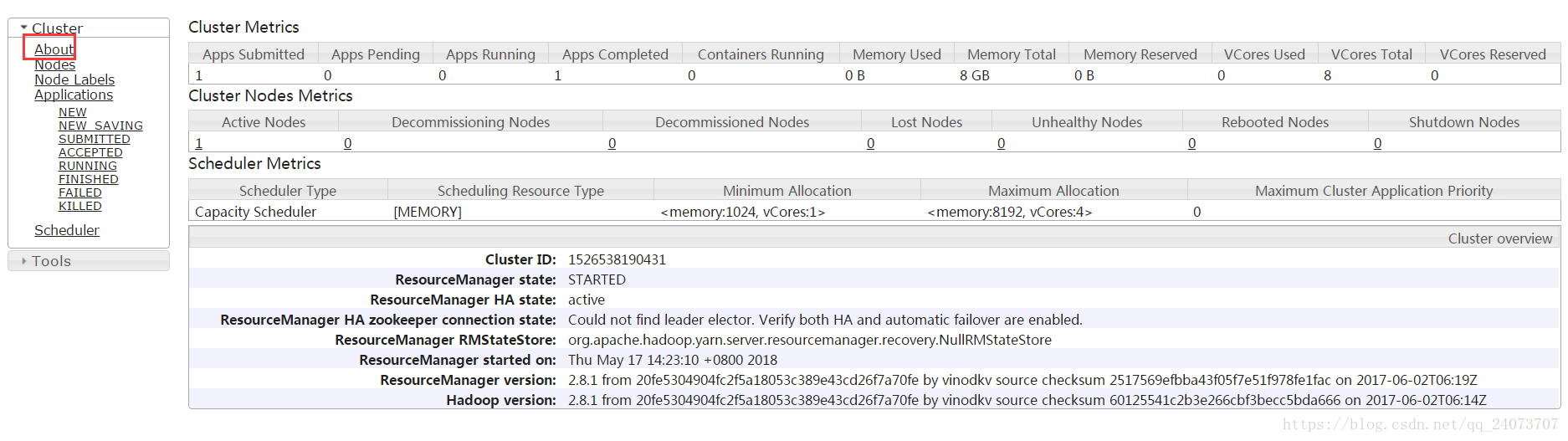Click the ResourceManager started on timestamp

673,360
